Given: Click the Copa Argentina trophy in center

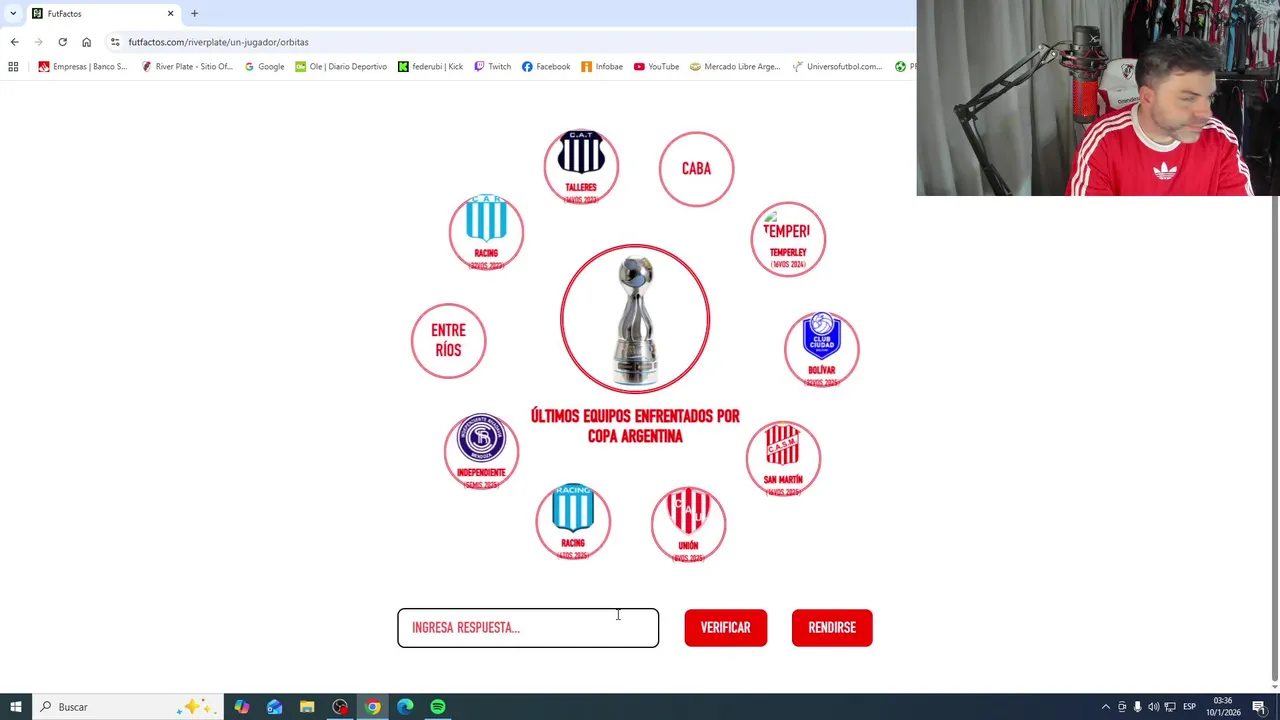Looking at the screenshot, I should point(635,319).
